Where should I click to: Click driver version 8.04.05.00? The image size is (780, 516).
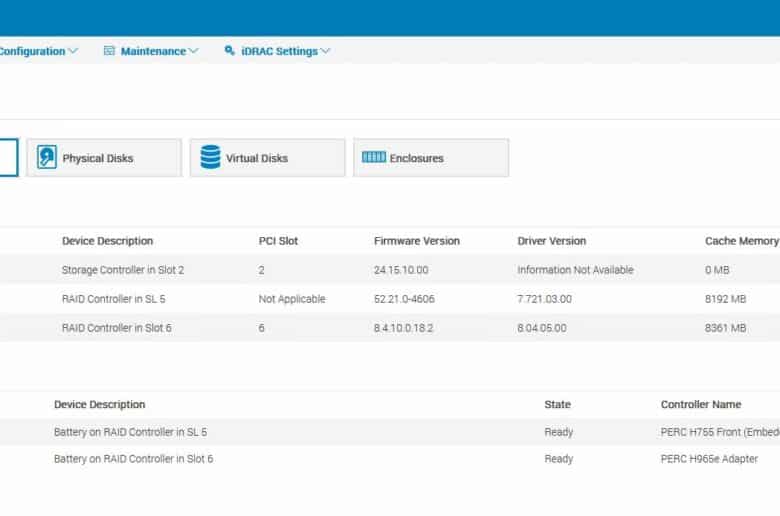(542, 328)
